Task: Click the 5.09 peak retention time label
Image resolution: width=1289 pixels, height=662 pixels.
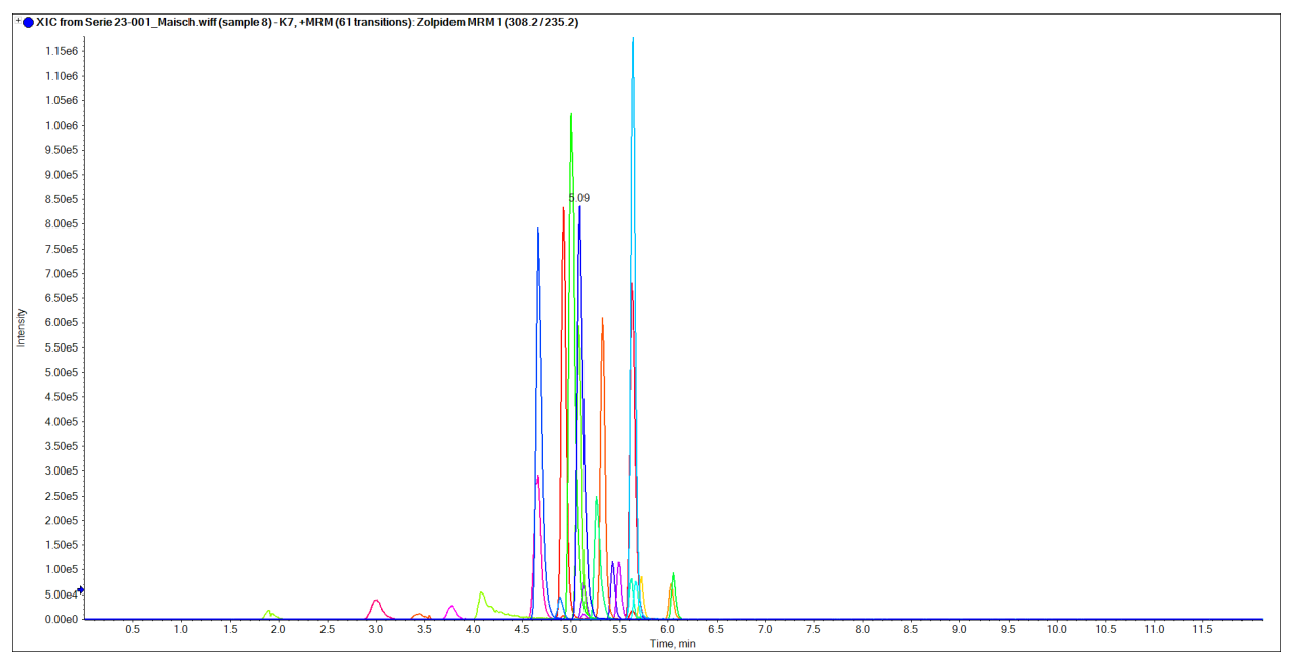Action: (578, 198)
